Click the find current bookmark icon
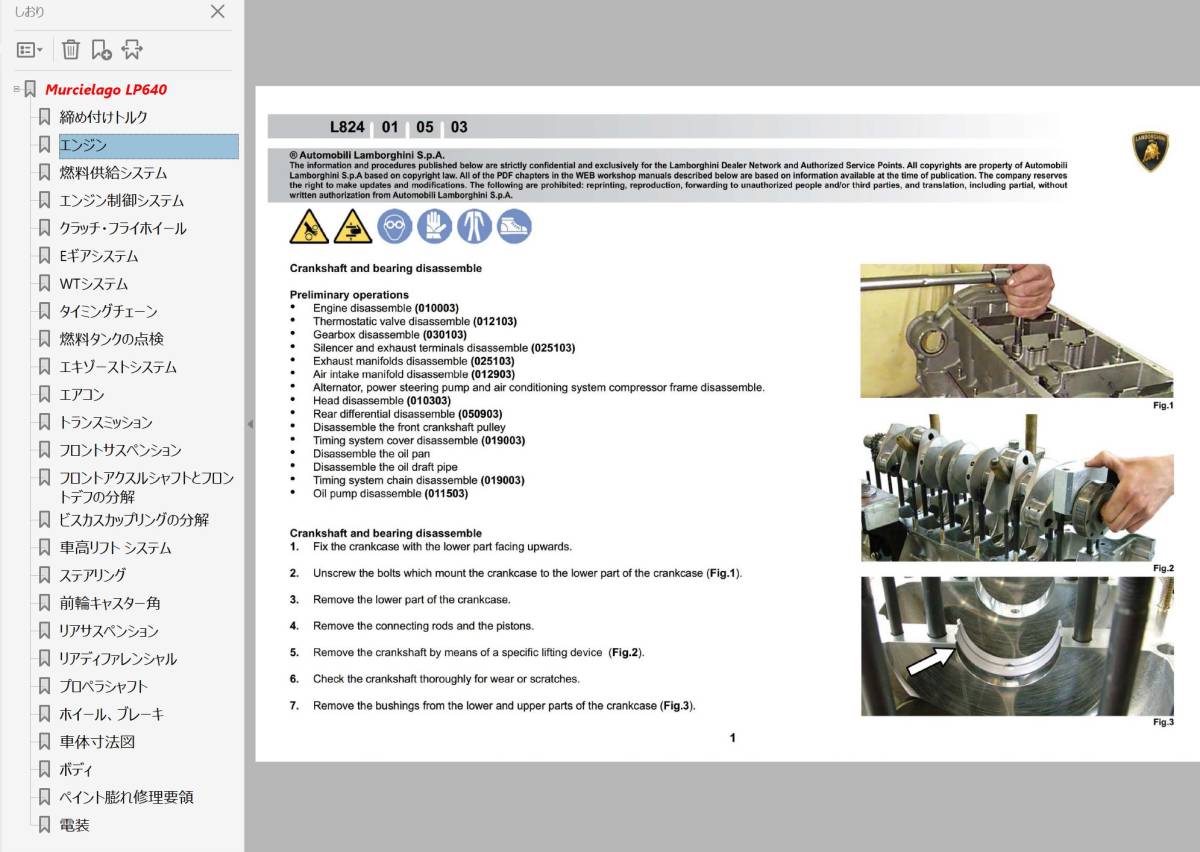The height and width of the screenshot is (852, 1200). pos(132,49)
